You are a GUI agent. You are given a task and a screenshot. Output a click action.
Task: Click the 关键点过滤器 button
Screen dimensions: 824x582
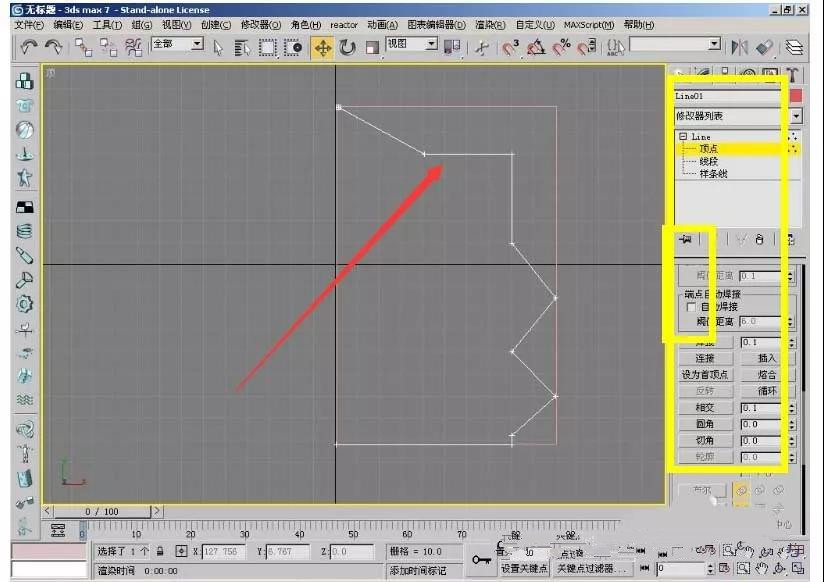pos(593,568)
